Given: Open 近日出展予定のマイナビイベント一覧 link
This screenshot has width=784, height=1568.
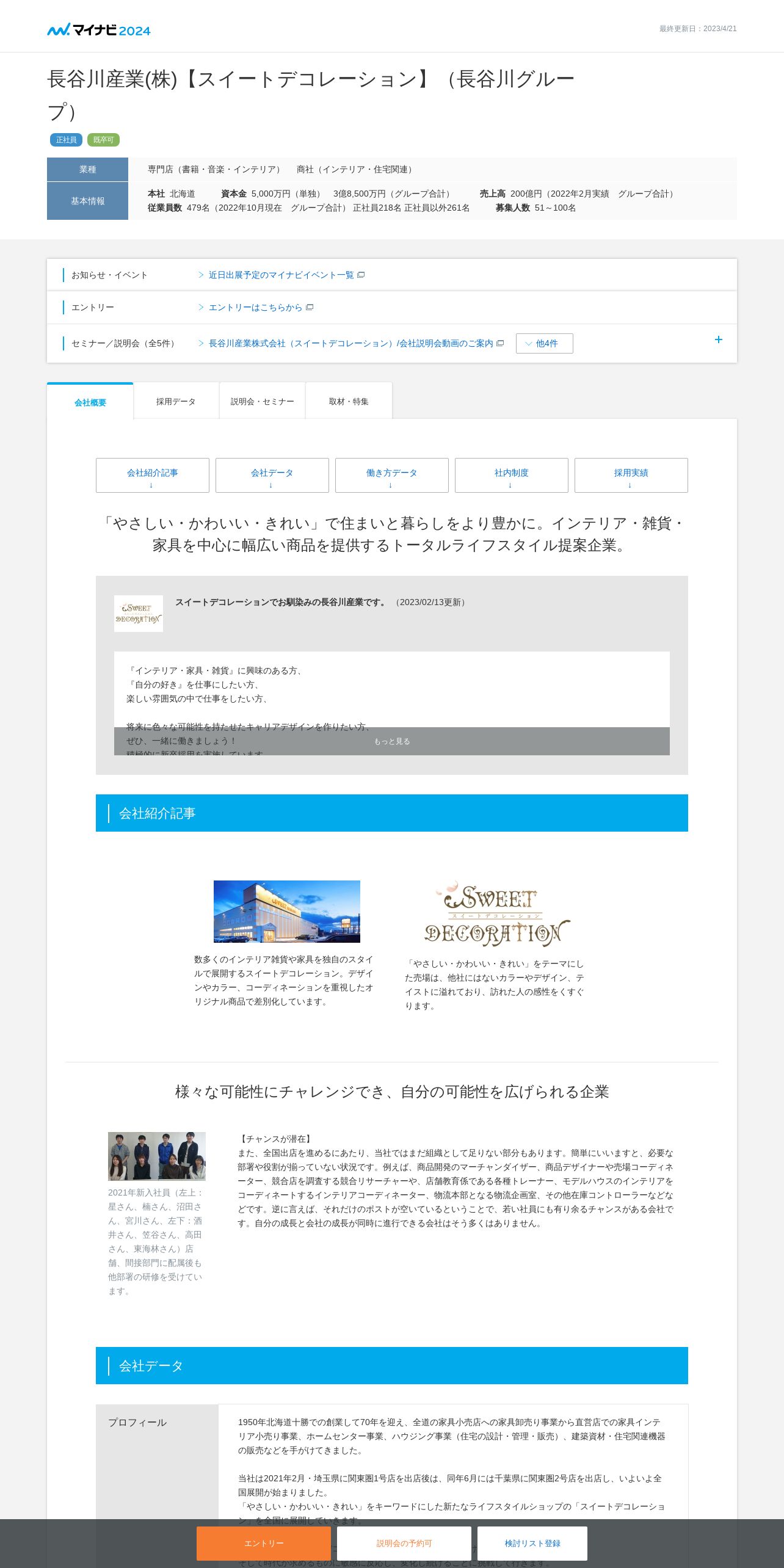Looking at the screenshot, I should 281,275.
